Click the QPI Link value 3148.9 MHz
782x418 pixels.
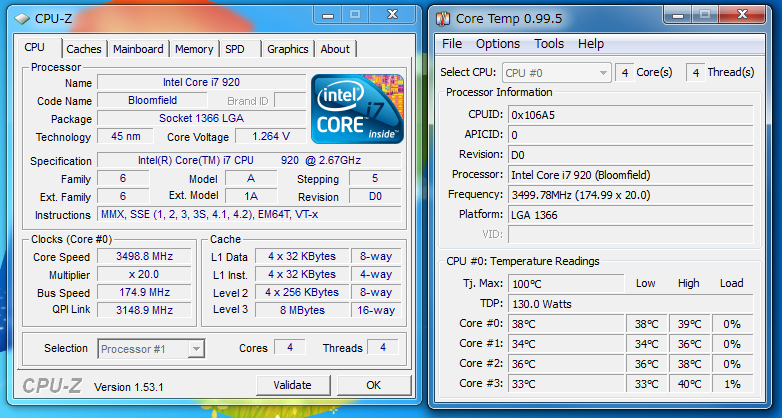click(144, 310)
